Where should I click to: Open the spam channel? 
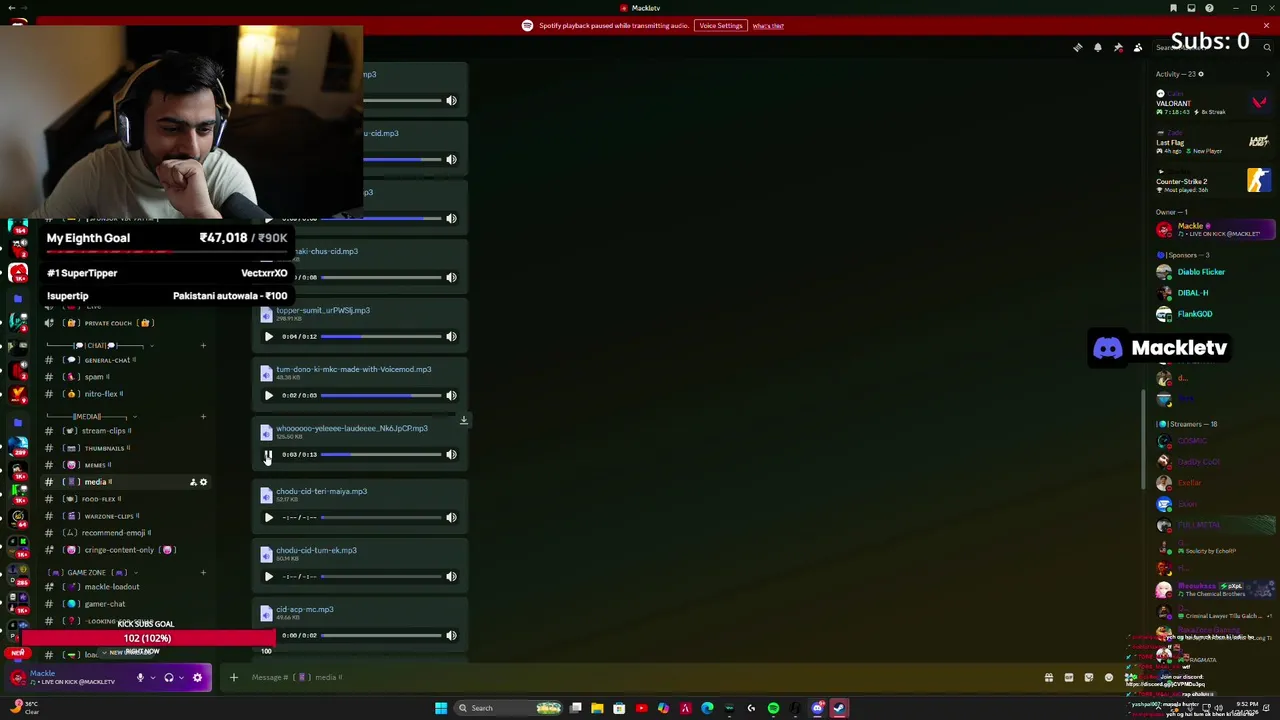[125, 377]
